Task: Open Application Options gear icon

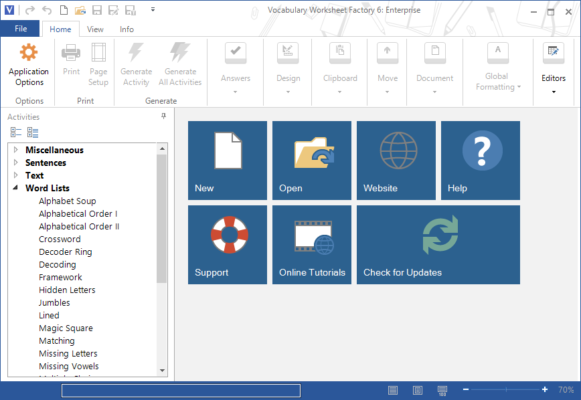Action: pyautogui.click(x=29, y=52)
